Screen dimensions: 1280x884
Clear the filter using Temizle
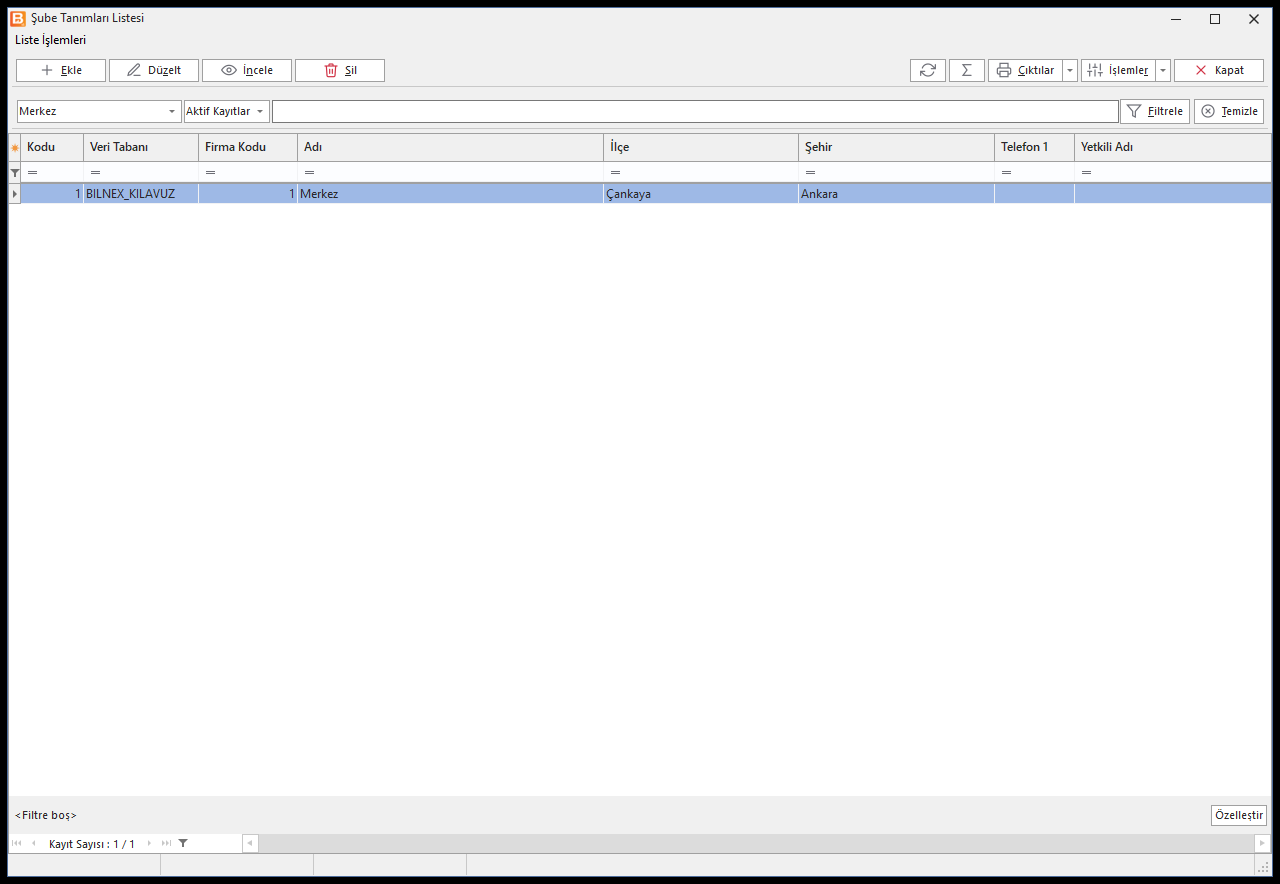[x=1229, y=111]
